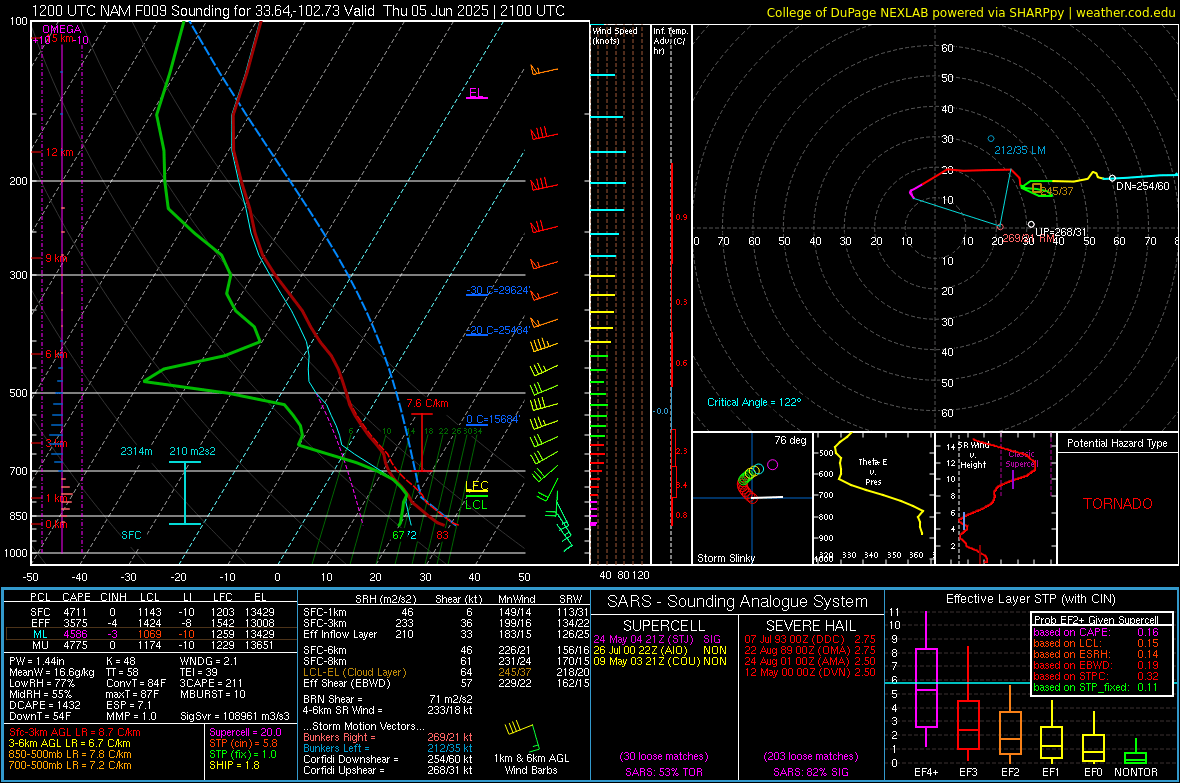Image resolution: width=1180 pixels, height=783 pixels.
Task: Select the highlighted ML parcel row
Action: pos(151,634)
